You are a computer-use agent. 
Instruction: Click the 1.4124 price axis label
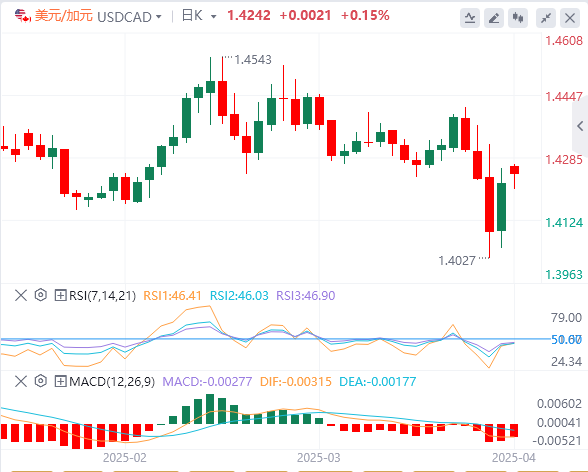564,223
